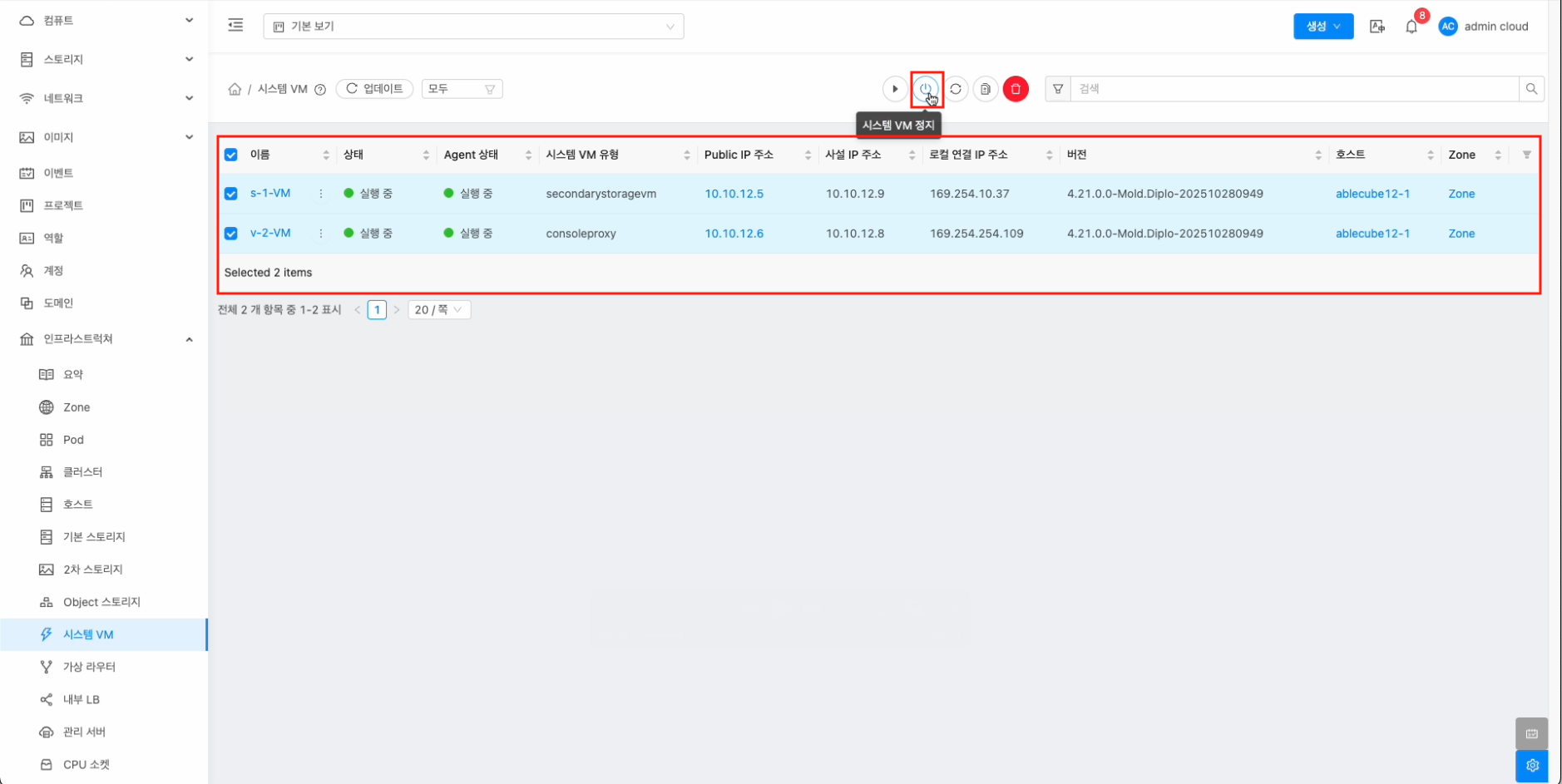Uncheck the s-1-VM row checkbox
Viewport: 1562px width, 784px height.
coord(231,194)
